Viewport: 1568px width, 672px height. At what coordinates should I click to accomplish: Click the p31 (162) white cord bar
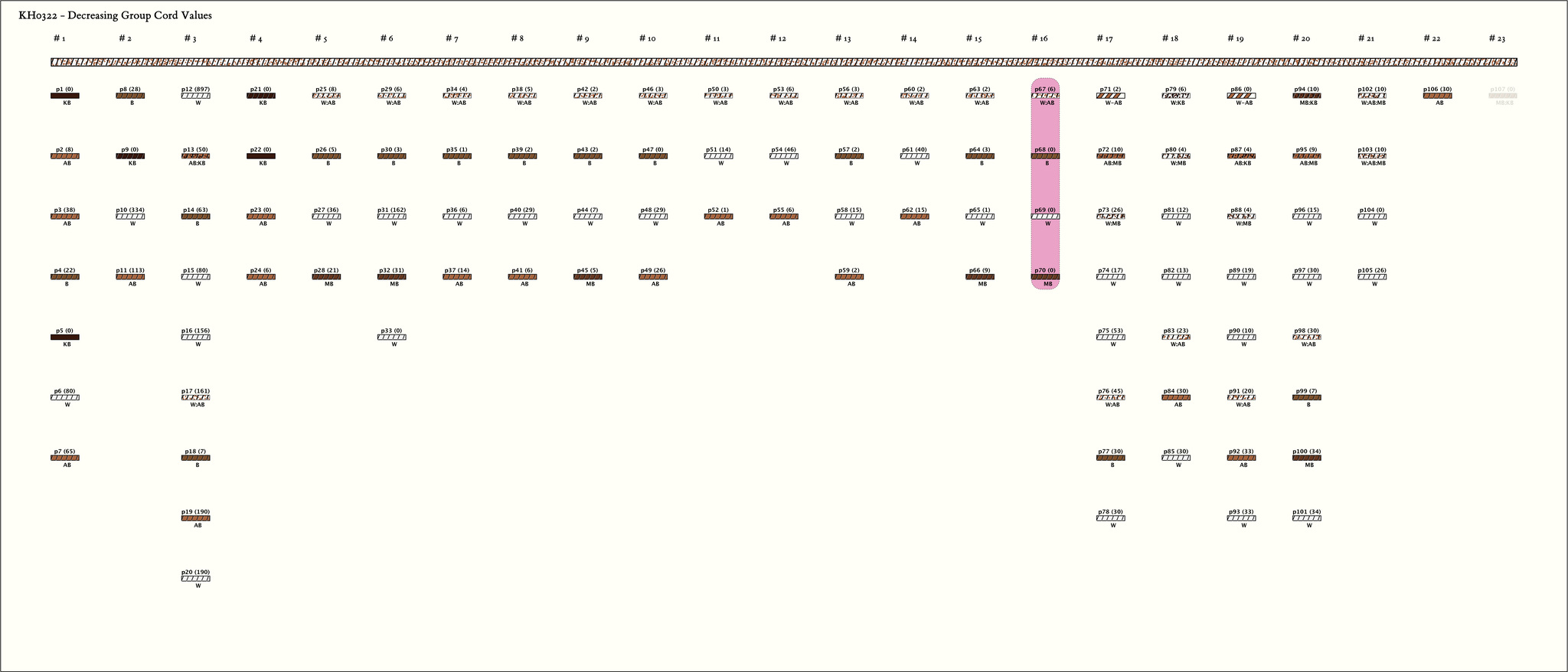coord(391,217)
